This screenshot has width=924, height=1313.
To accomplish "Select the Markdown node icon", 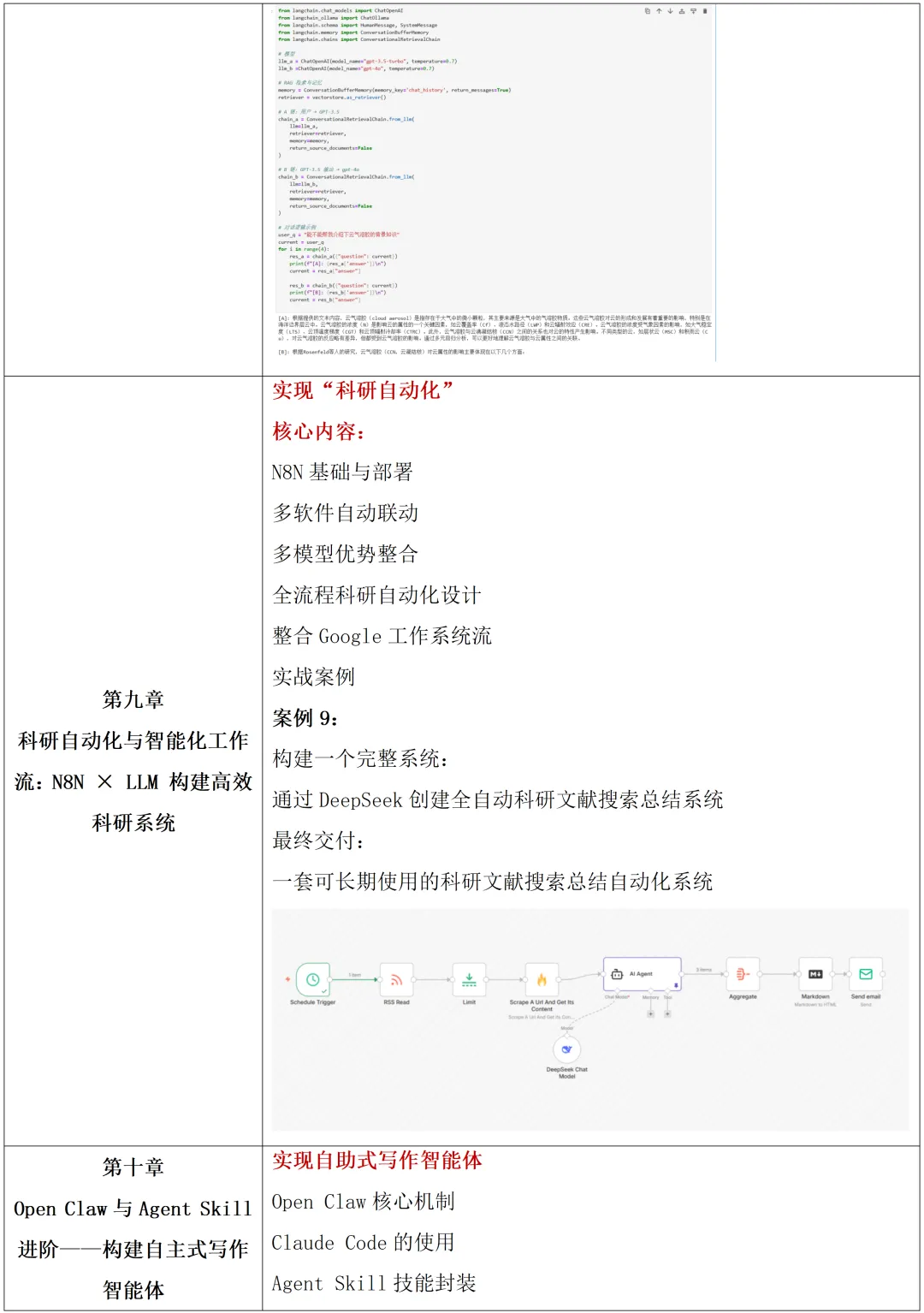I will [815, 974].
